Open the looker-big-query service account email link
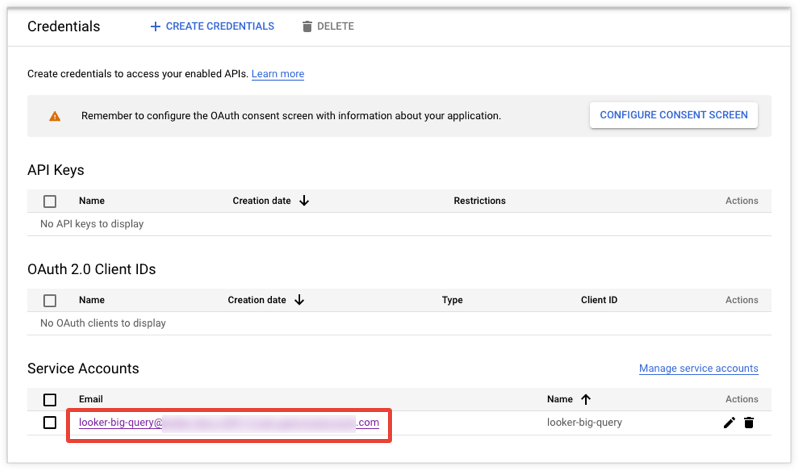The image size is (798, 470). point(228,423)
